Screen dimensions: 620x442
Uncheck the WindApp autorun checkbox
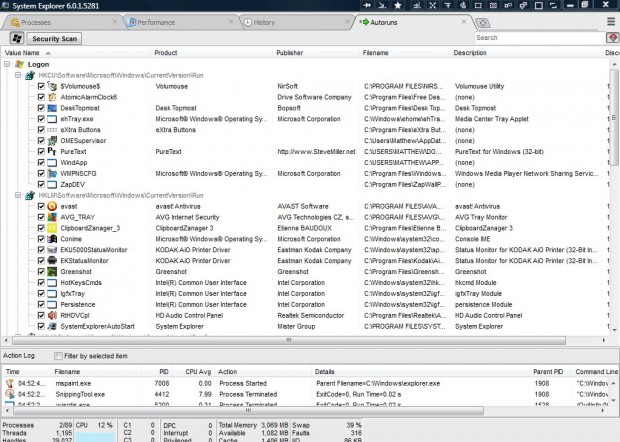click(41, 162)
